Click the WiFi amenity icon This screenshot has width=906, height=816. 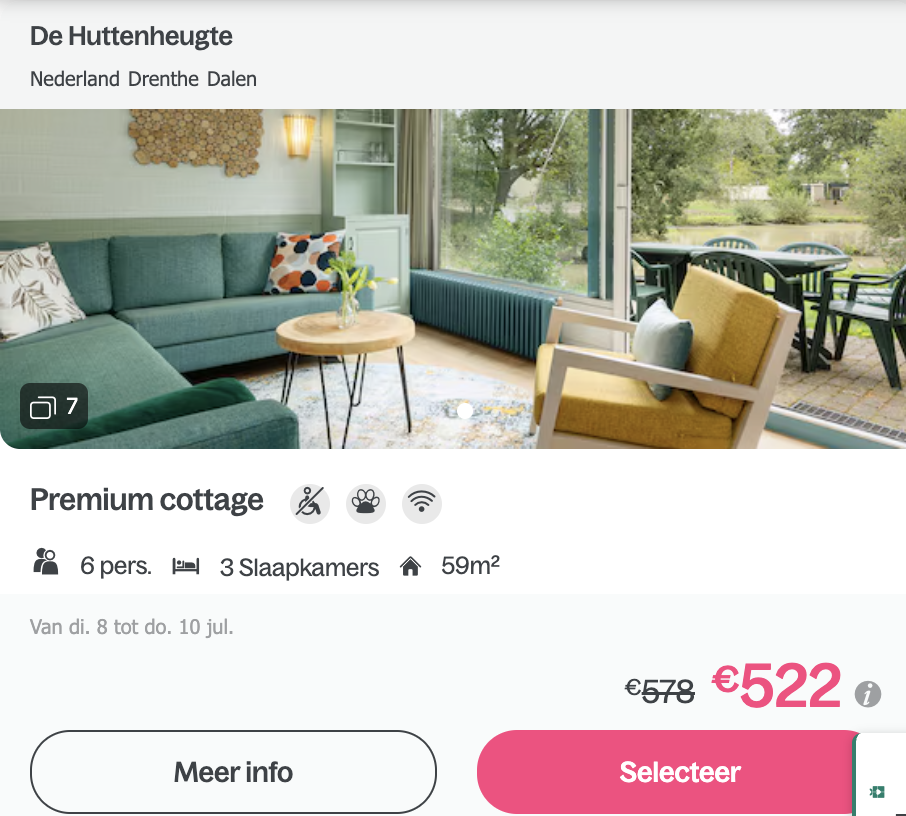coord(422,503)
